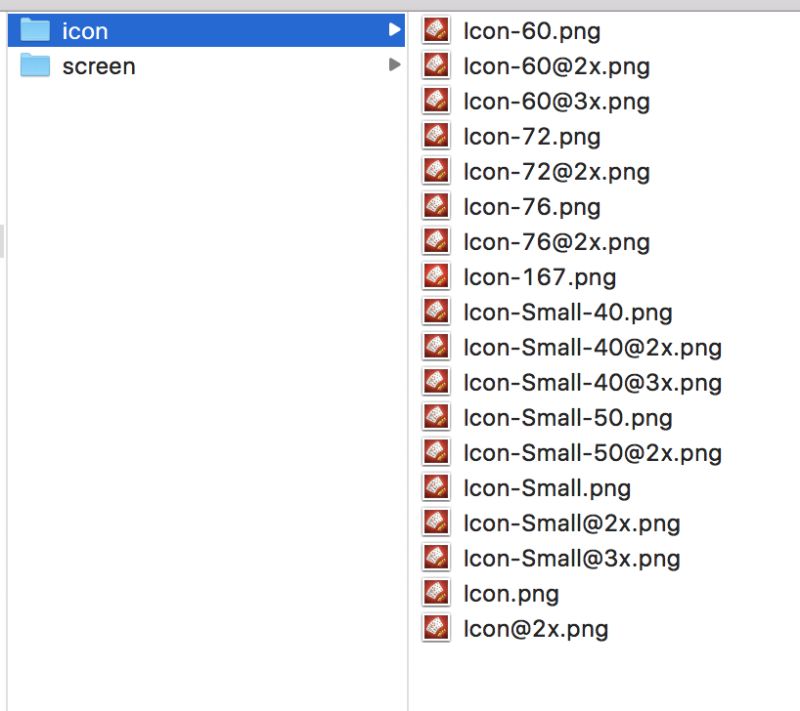
Task: Click the Icon-72@2x.png thumbnail icon
Action: (435, 171)
